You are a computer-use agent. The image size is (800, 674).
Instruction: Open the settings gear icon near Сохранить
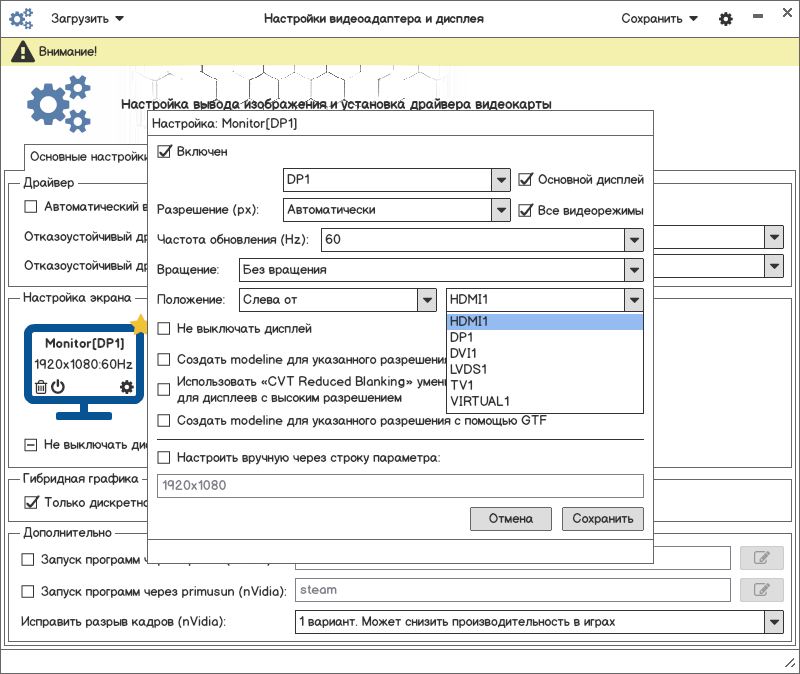tap(726, 19)
